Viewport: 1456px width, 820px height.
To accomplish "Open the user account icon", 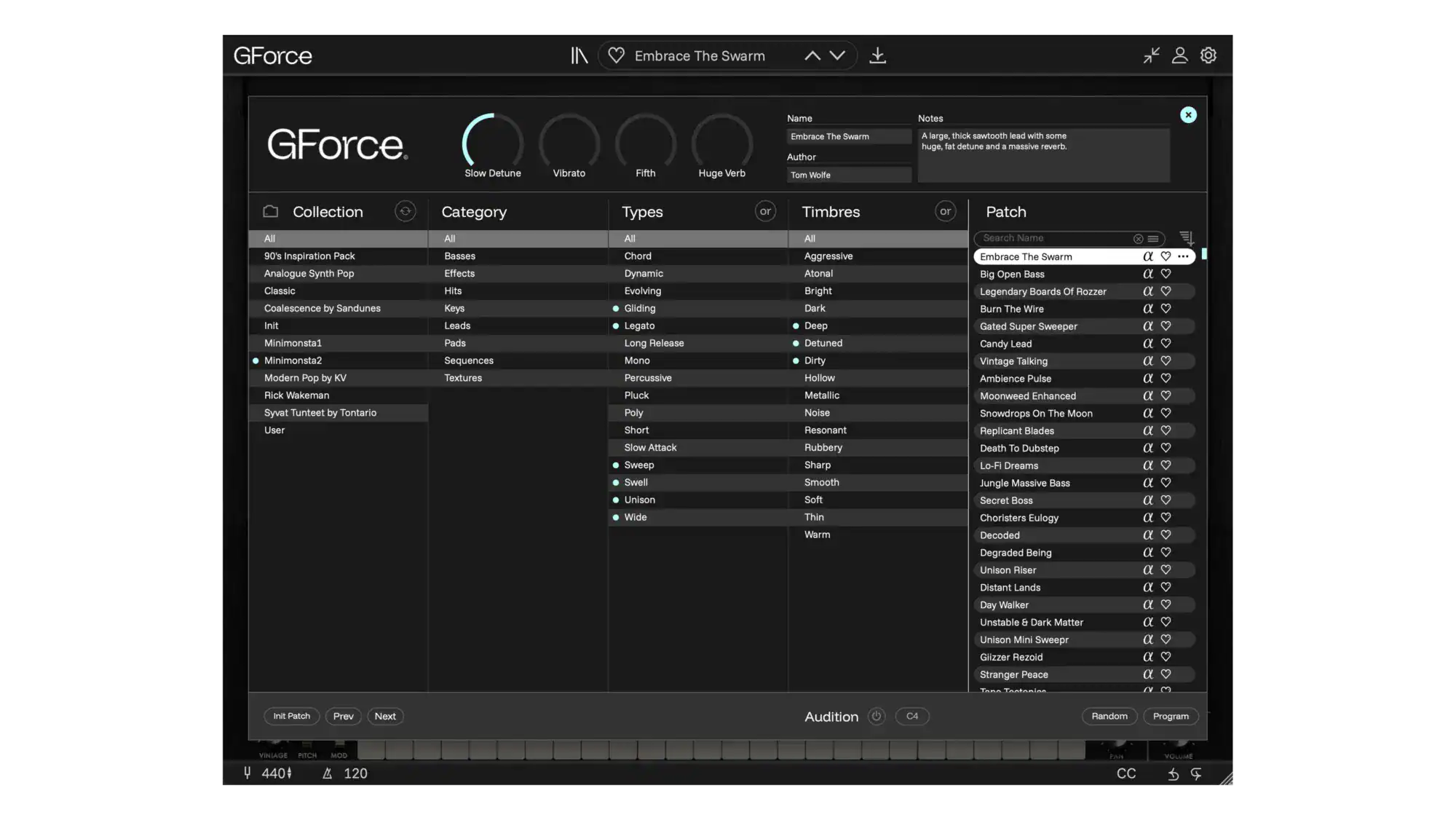I will pyautogui.click(x=1179, y=55).
